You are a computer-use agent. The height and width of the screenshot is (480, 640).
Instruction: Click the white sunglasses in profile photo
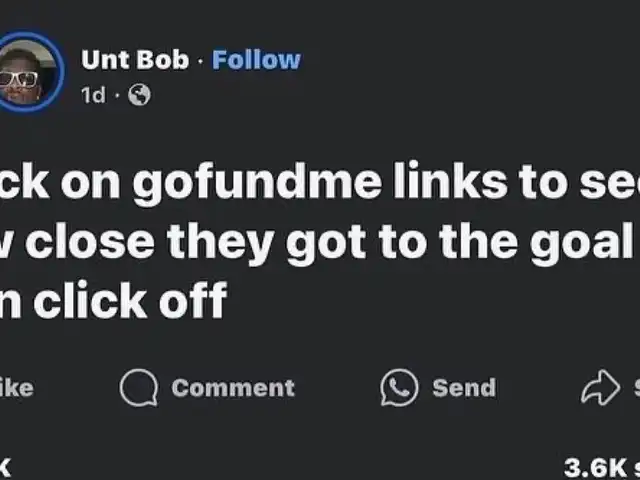click(x=17, y=79)
